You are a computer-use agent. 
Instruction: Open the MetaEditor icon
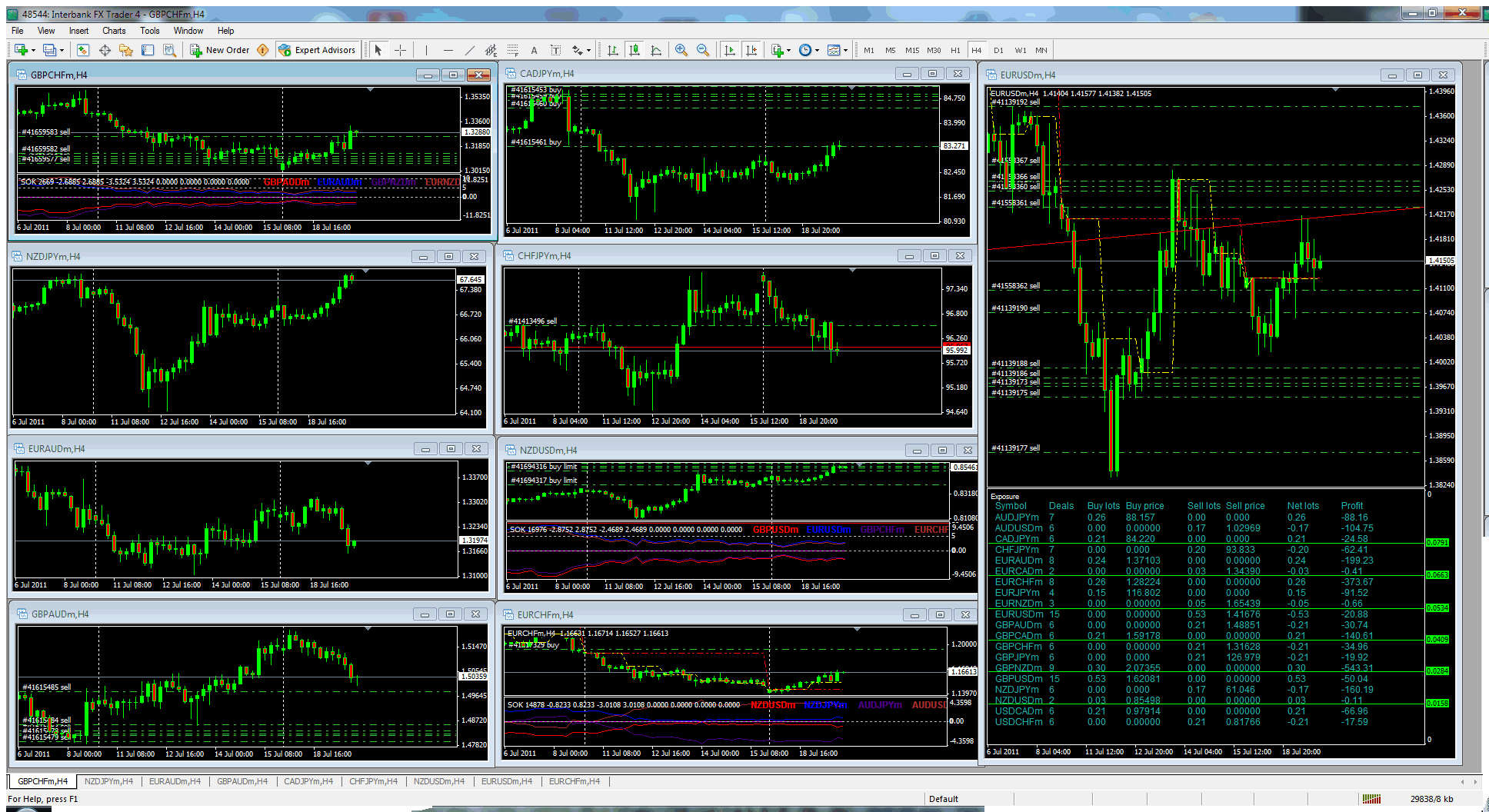(263, 50)
